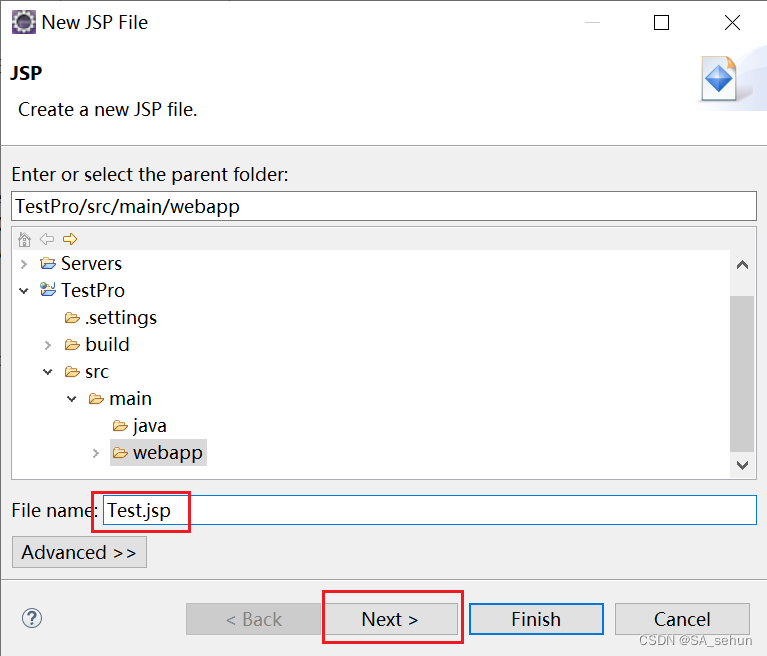Expand the webapp folder node
Viewport: 767px width, 656px height.
(95, 453)
